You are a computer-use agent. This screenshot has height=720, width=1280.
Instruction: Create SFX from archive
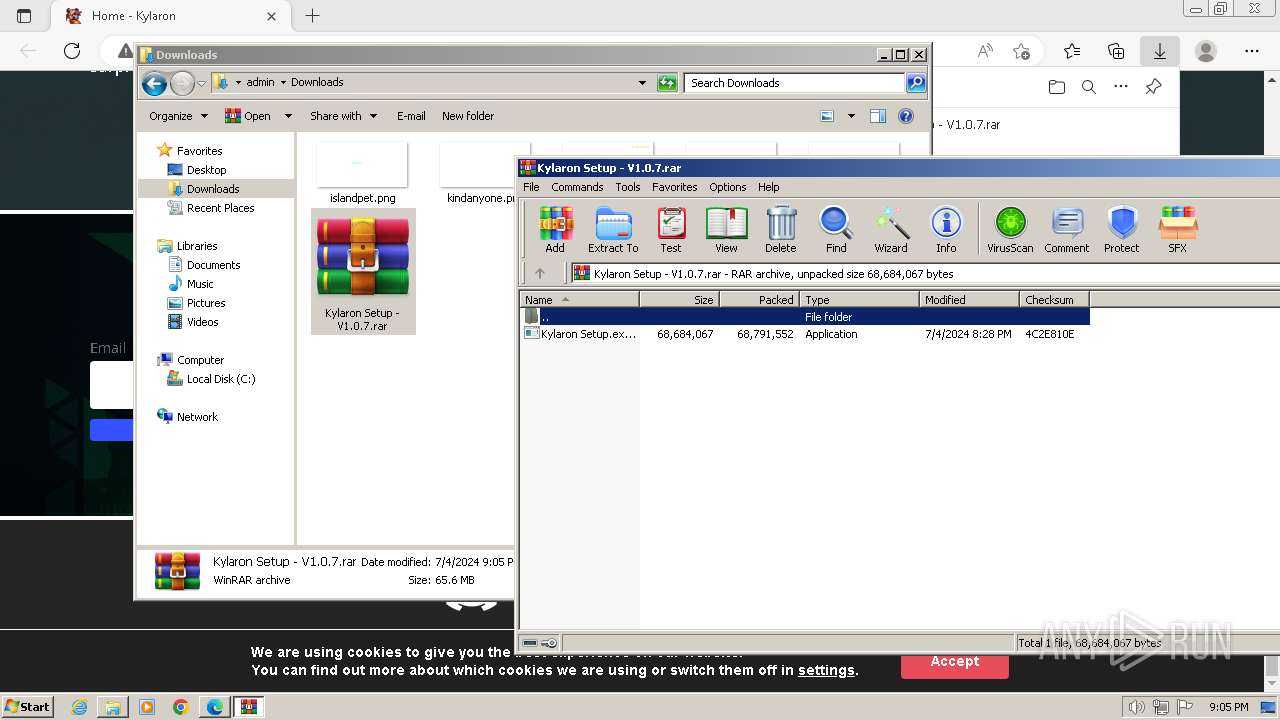click(x=1178, y=230)
